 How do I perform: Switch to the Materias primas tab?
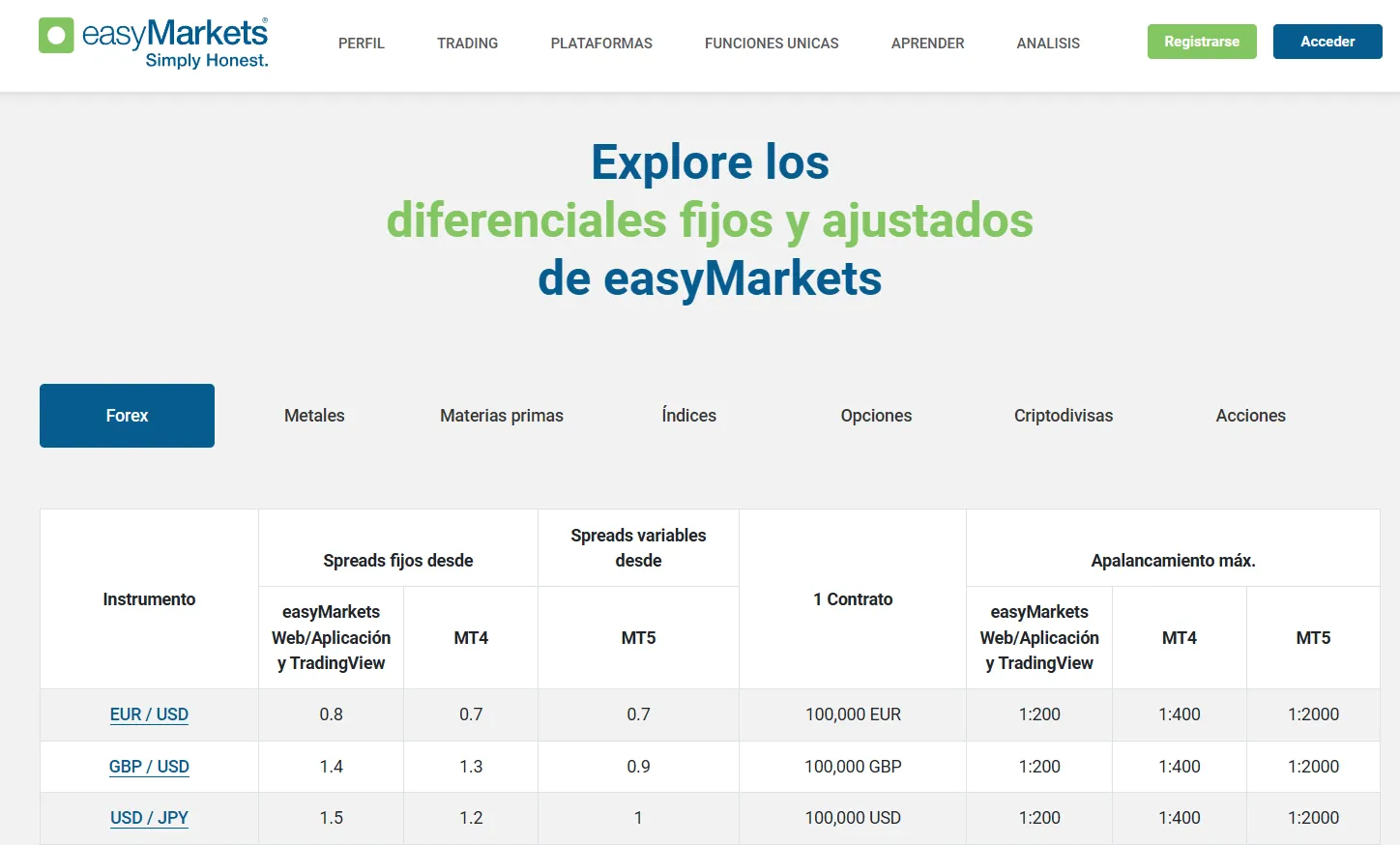point(502,416)
